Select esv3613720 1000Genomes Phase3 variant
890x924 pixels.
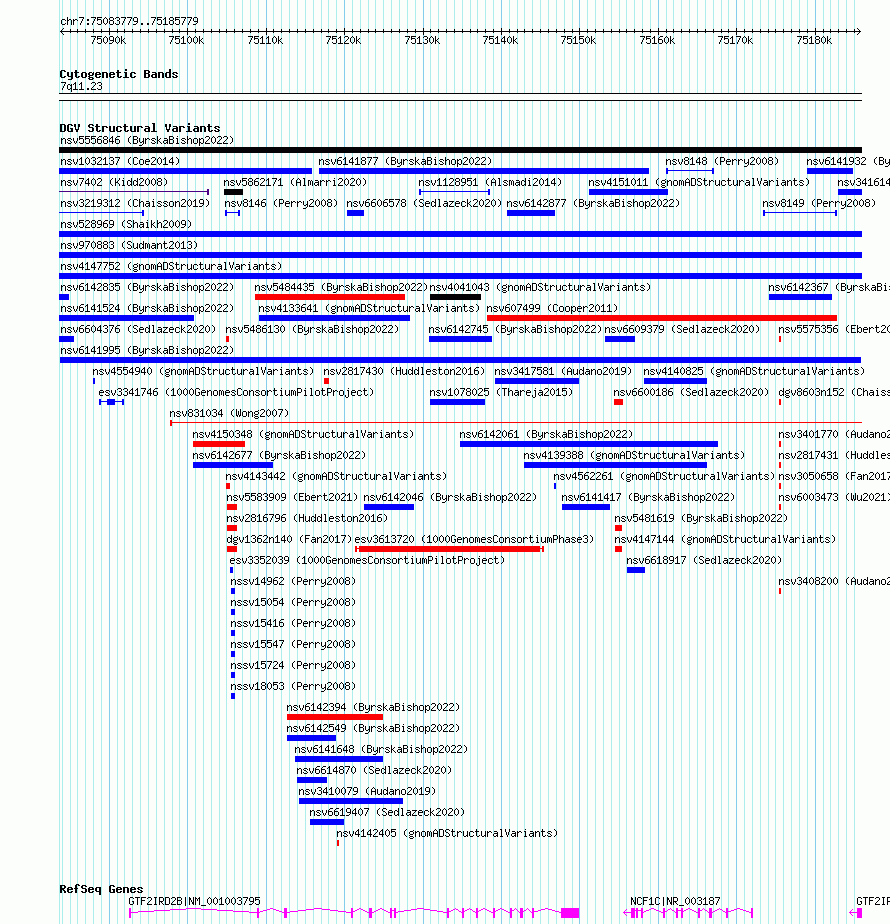point(474,539)
